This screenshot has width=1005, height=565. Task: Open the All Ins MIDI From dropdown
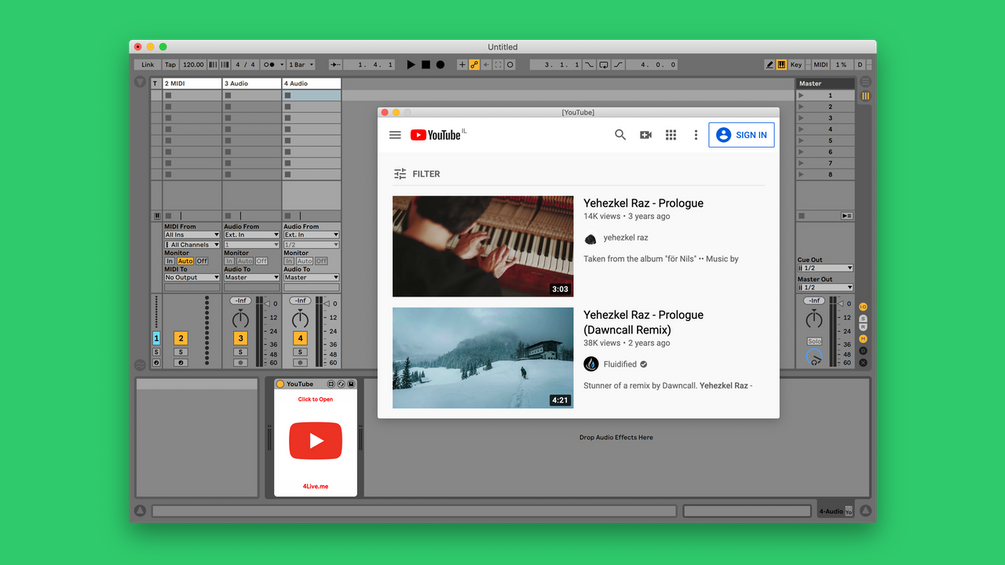pos(192,235)
